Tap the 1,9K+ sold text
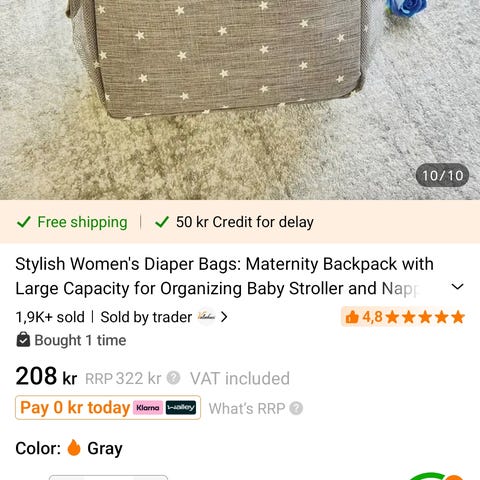 [x=50, y=317]
